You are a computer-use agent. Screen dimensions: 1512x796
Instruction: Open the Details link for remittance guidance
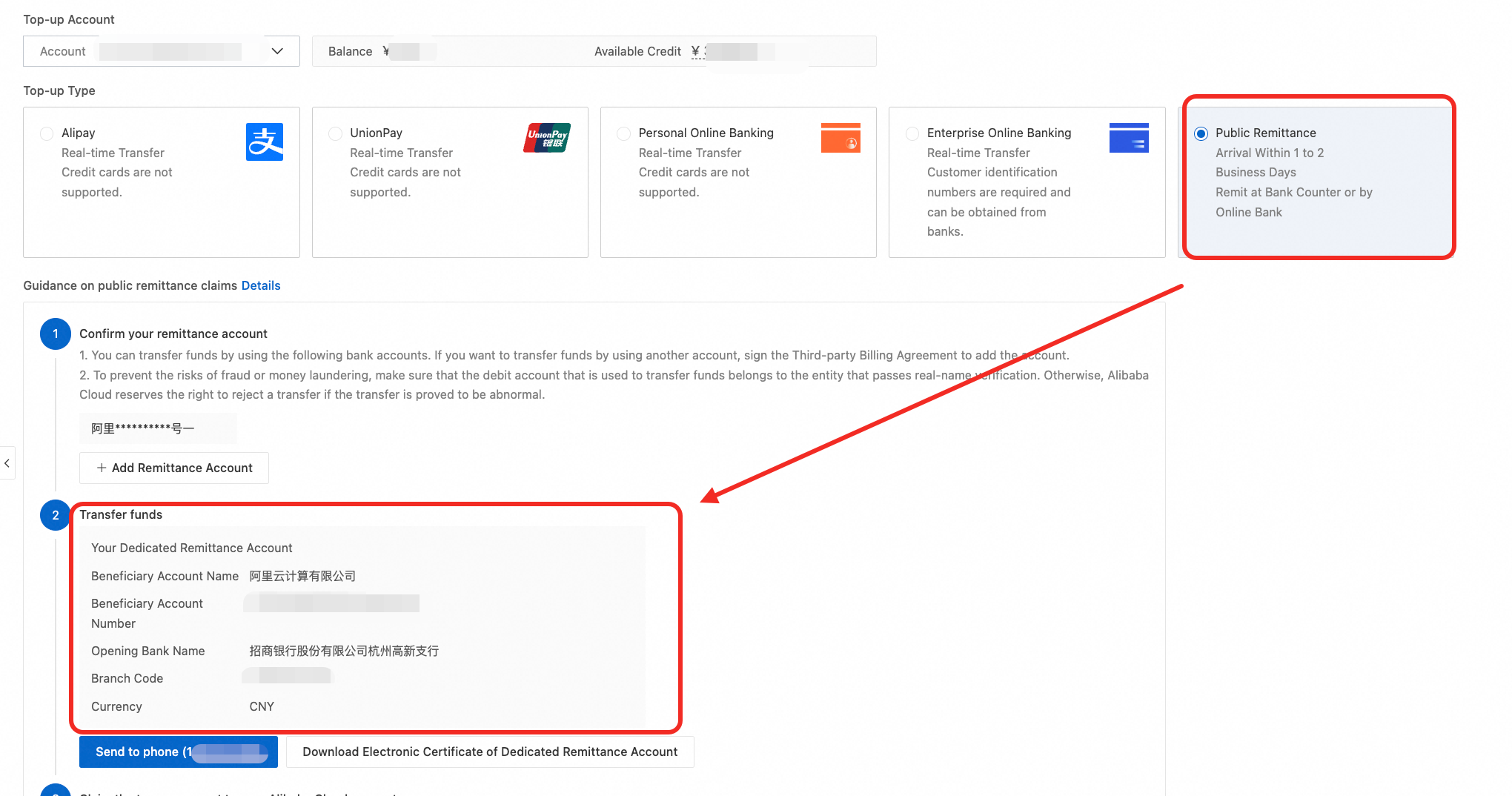pos(261,285)
